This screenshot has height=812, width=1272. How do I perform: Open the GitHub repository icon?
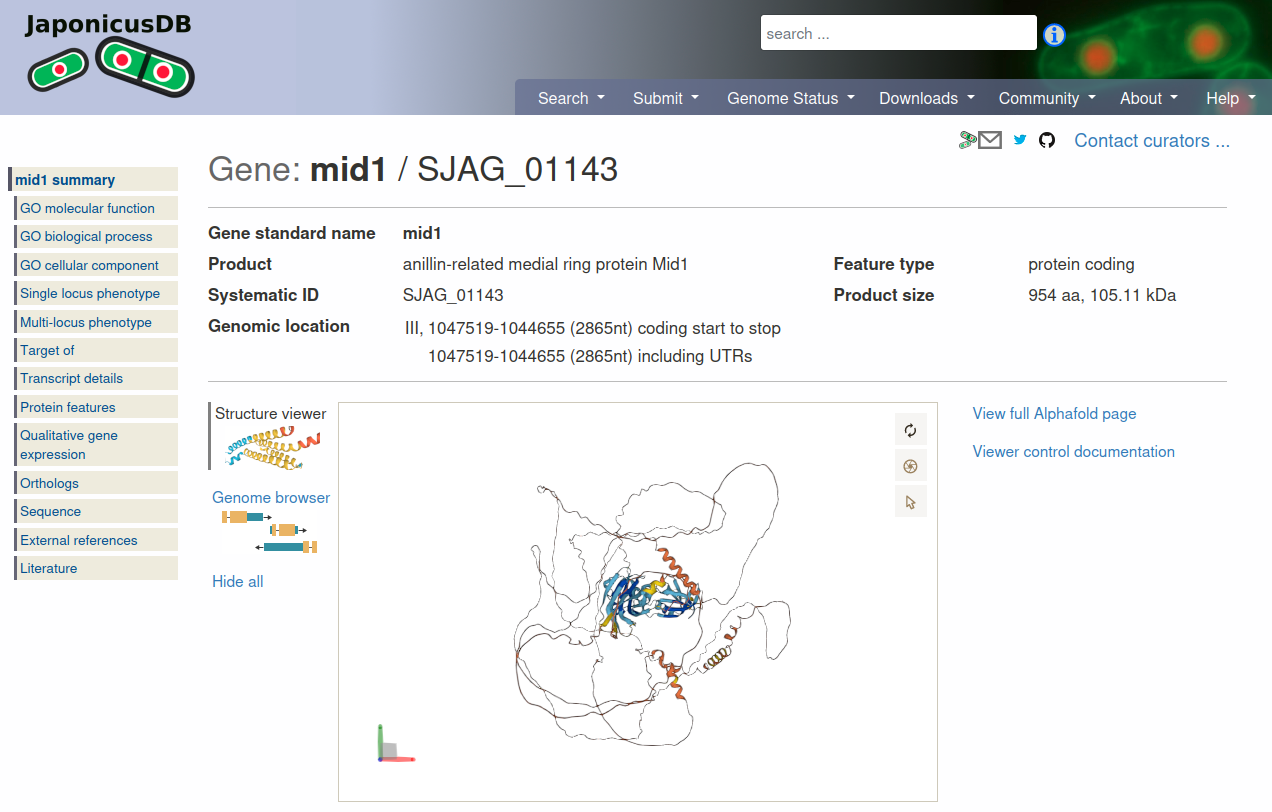coord(1046,140)
